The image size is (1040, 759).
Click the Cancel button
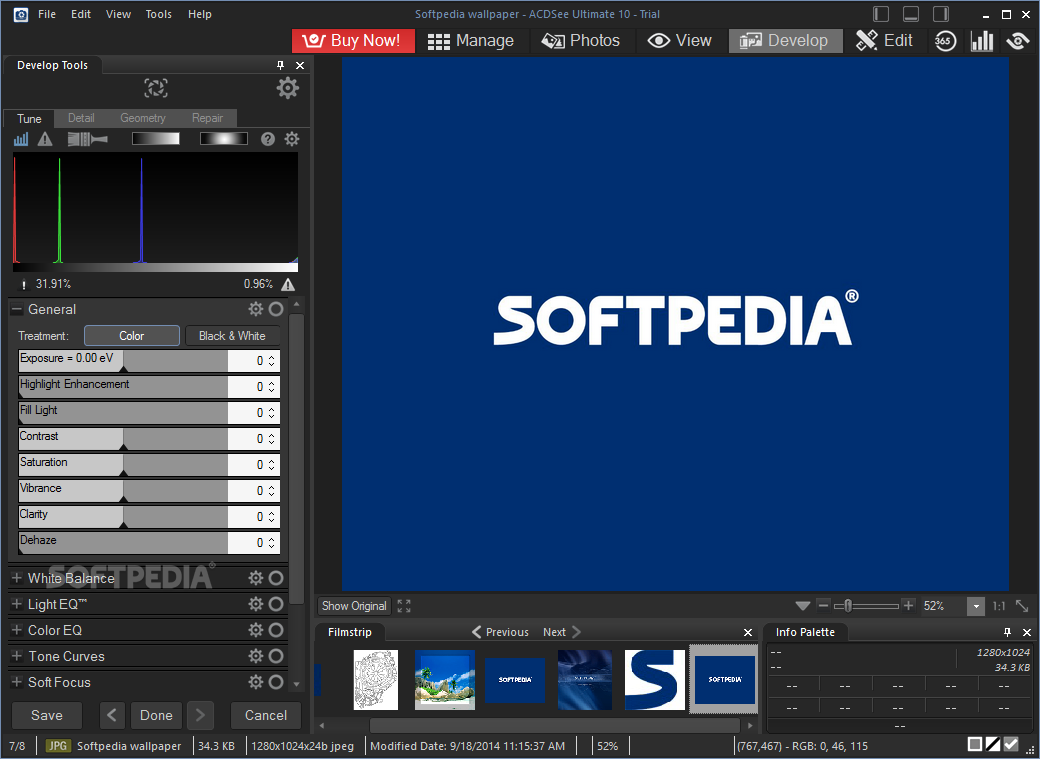point(266,715)
